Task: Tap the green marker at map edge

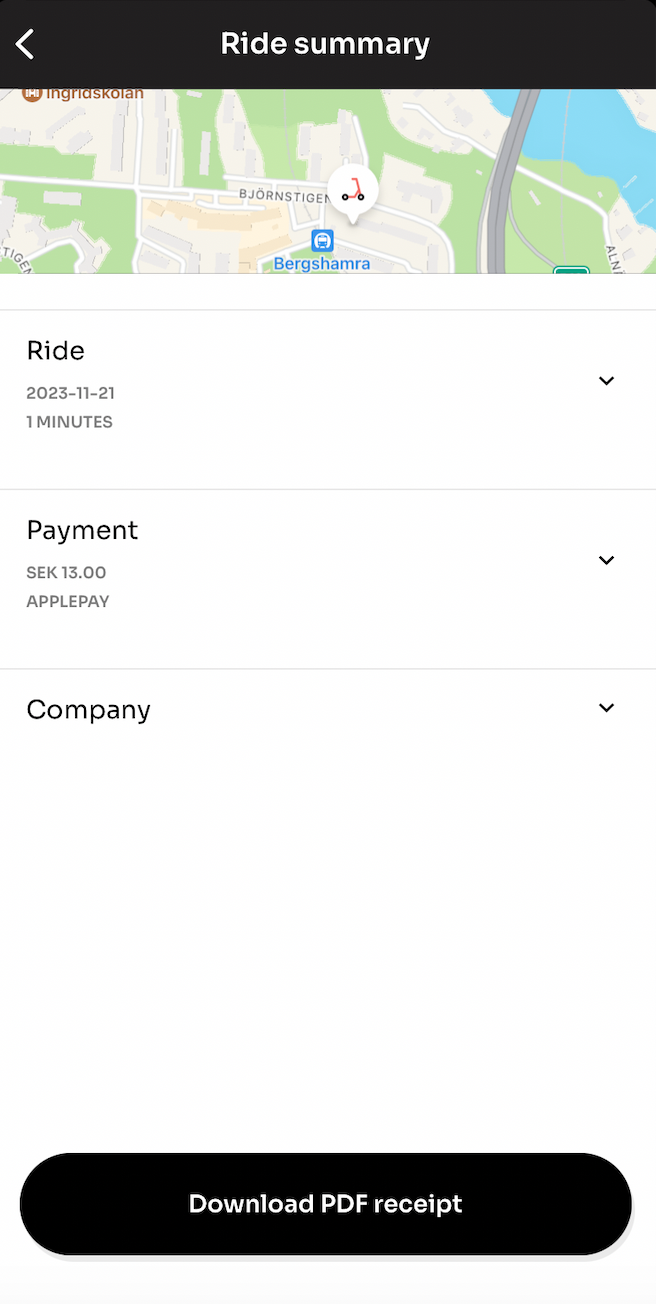Action: 571,269
